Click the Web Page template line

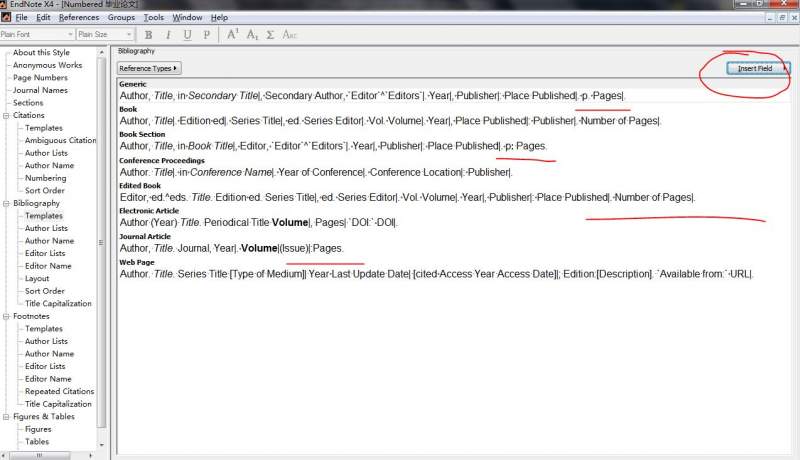pyautogui.click(x=436, y=274)
